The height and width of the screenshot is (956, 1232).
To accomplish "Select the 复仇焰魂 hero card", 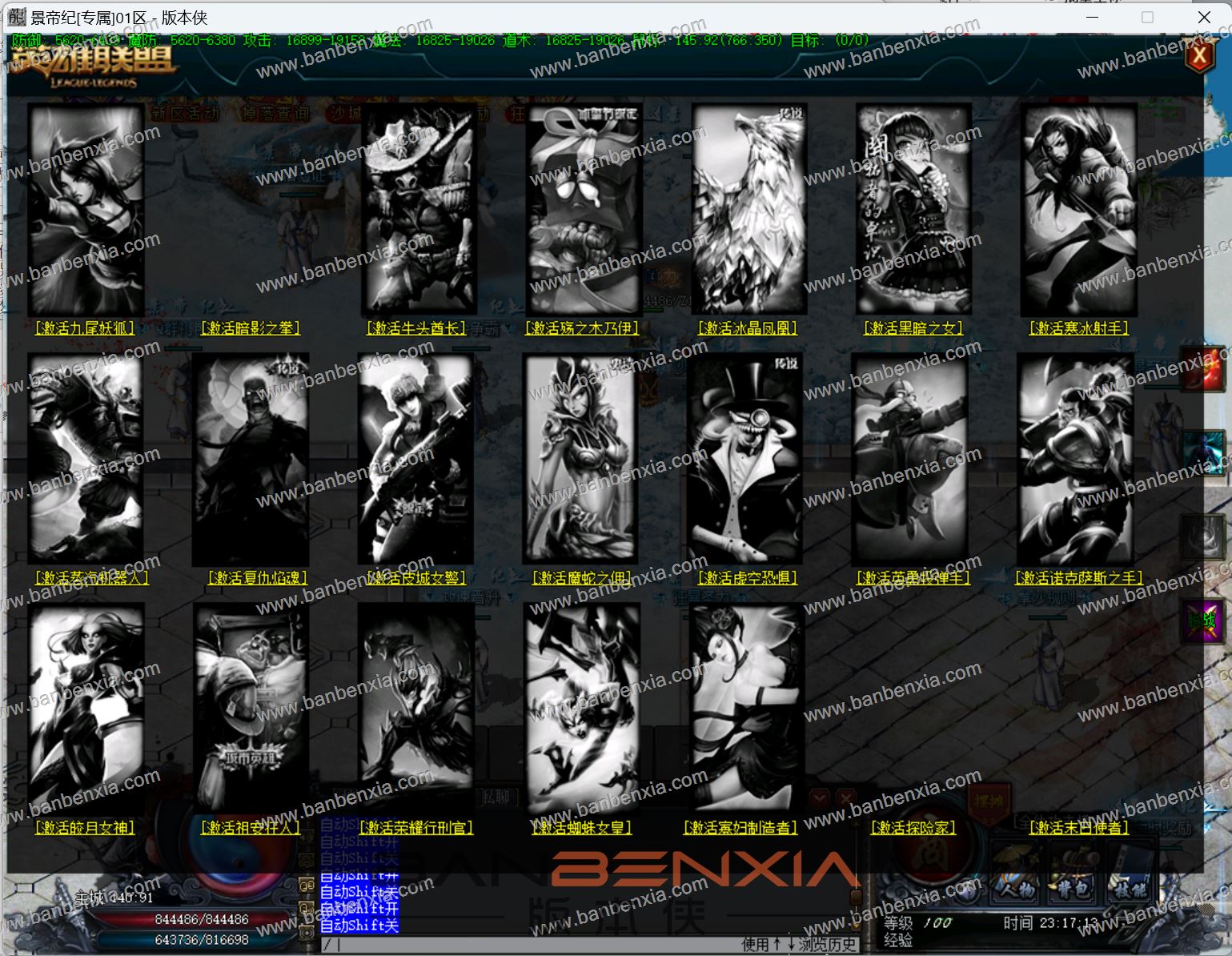I will coord(251,460).
